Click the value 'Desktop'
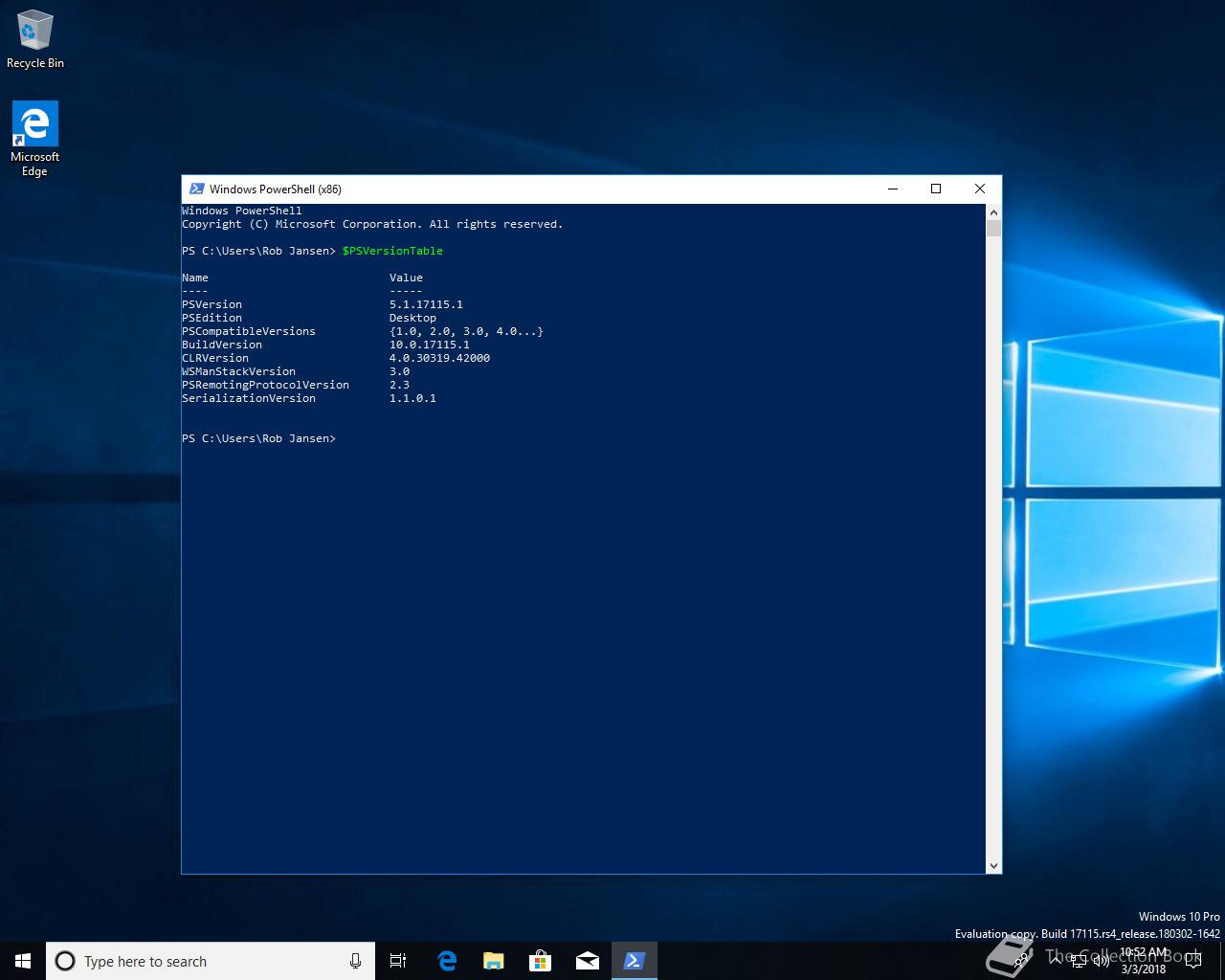1225x980 pixels. pyautogui.click(x=412, y=318)
